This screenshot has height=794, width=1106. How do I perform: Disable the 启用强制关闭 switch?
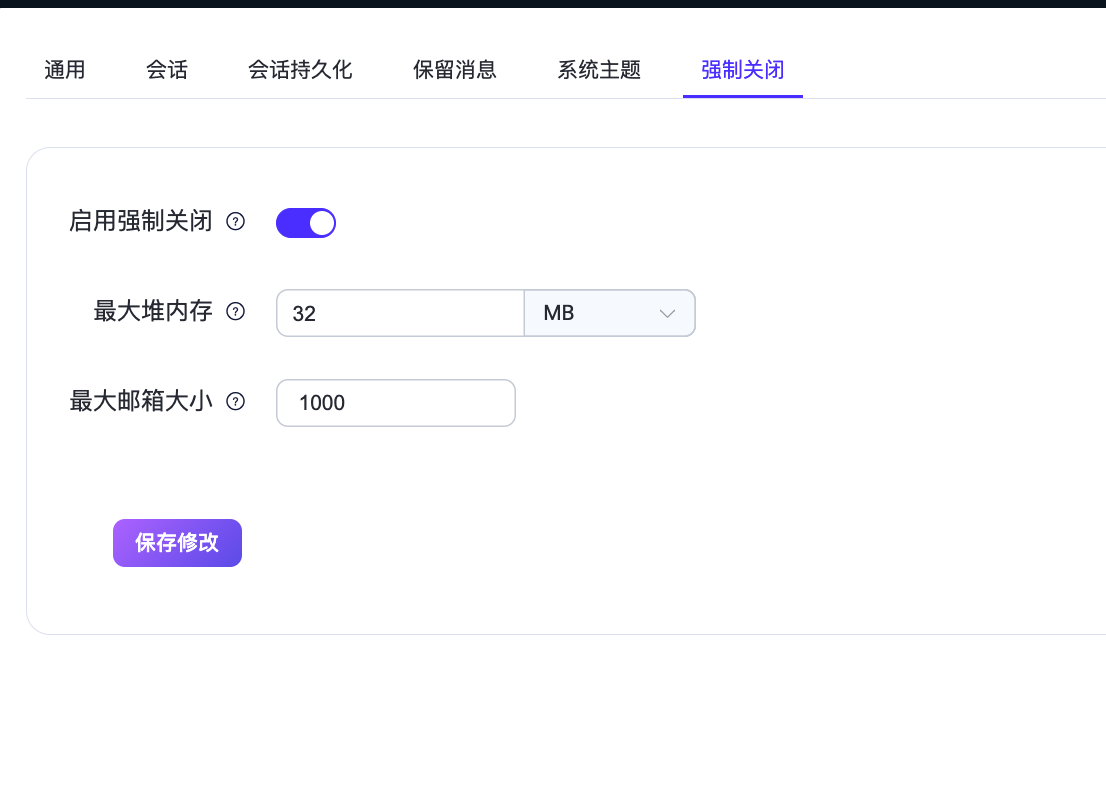(x=306, y=223)
